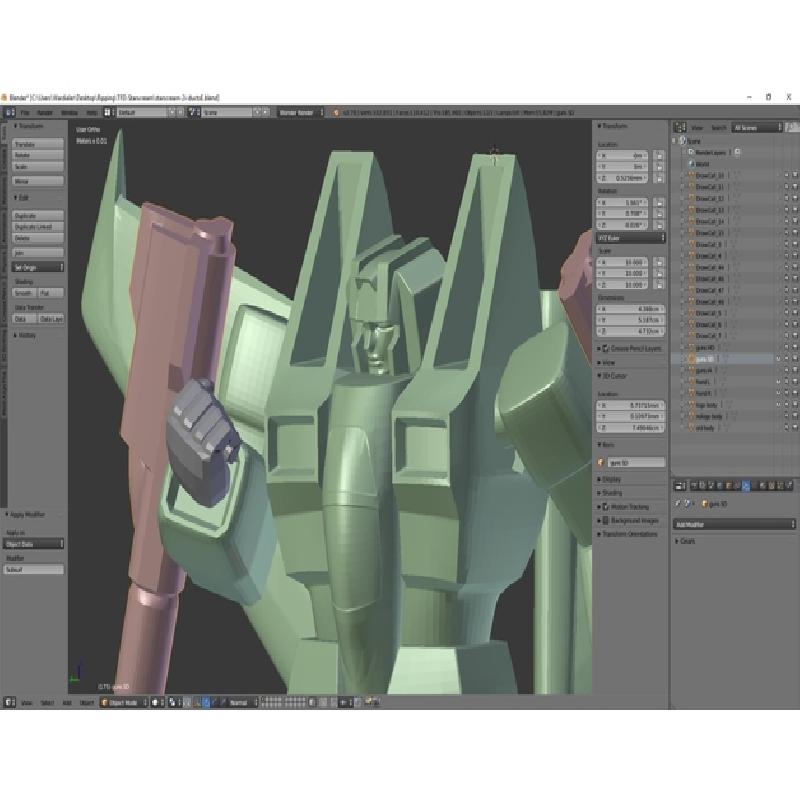Select the highlighted Modifiers wrench tab icon
This screenshot has height=800, width=800.
point(746,486)
